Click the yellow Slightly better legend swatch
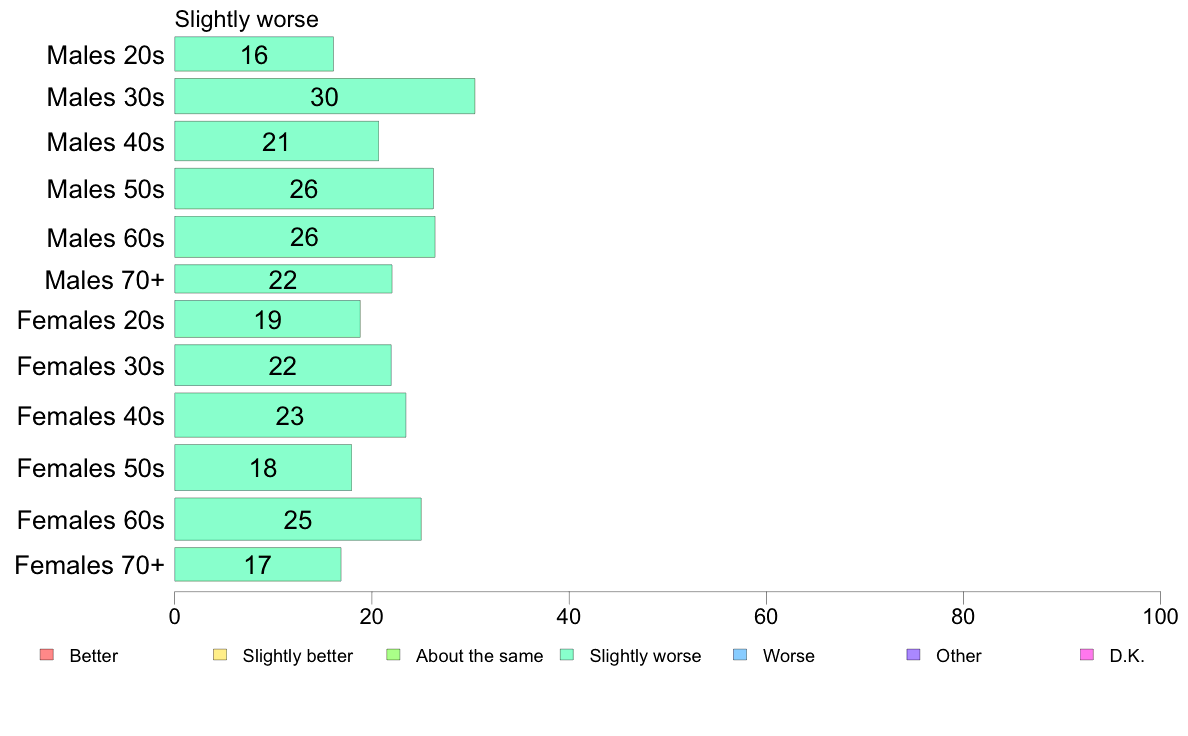The image size is (1188, 736). [x=220, y=655]
